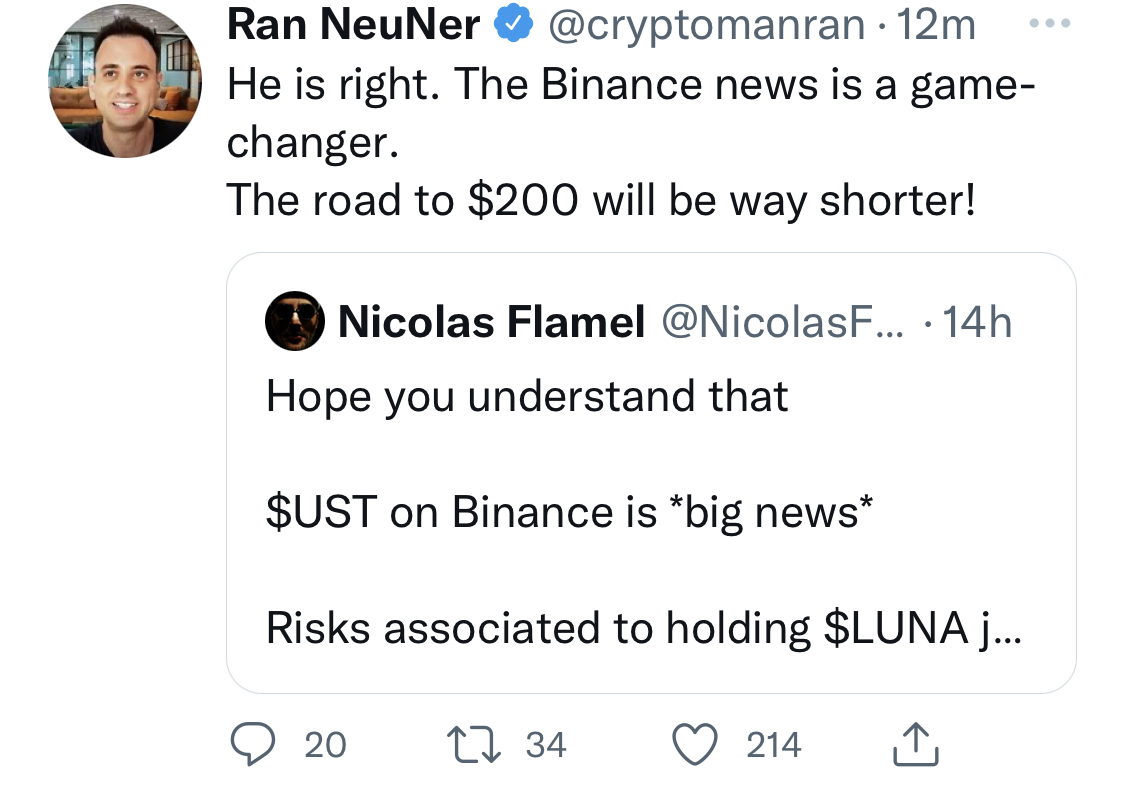Click the 214 likes count
Image resolution: width=1125 pixels, height=797 pixels.
[773, 745]
